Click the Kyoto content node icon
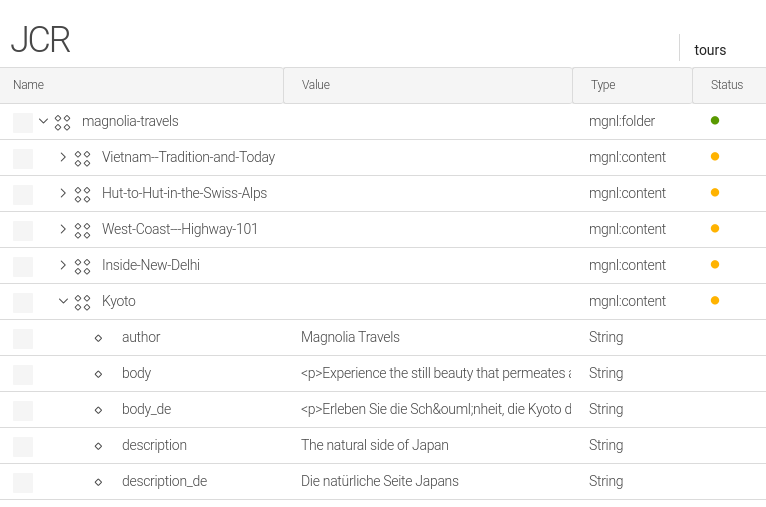The width and height of the screenshot is (766, 507). pos(83,302)
